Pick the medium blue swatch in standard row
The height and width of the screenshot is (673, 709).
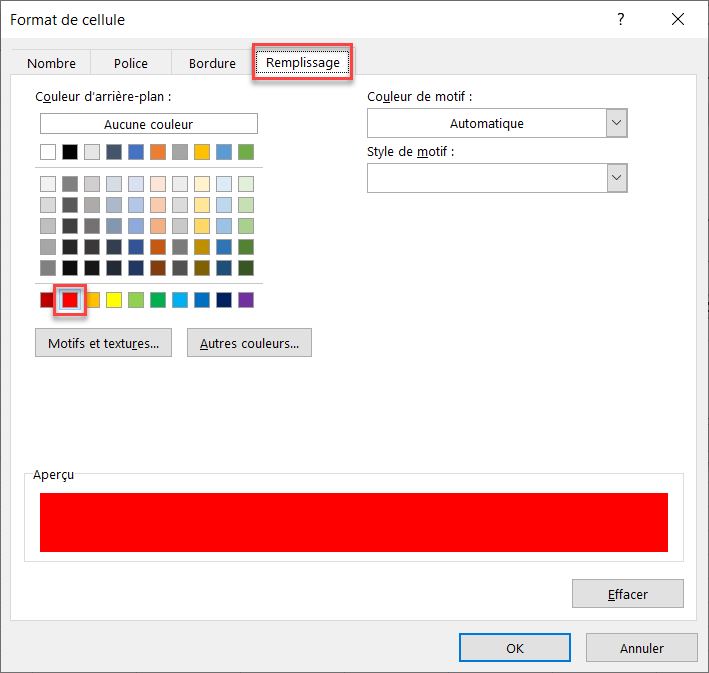tap(202, 300)
